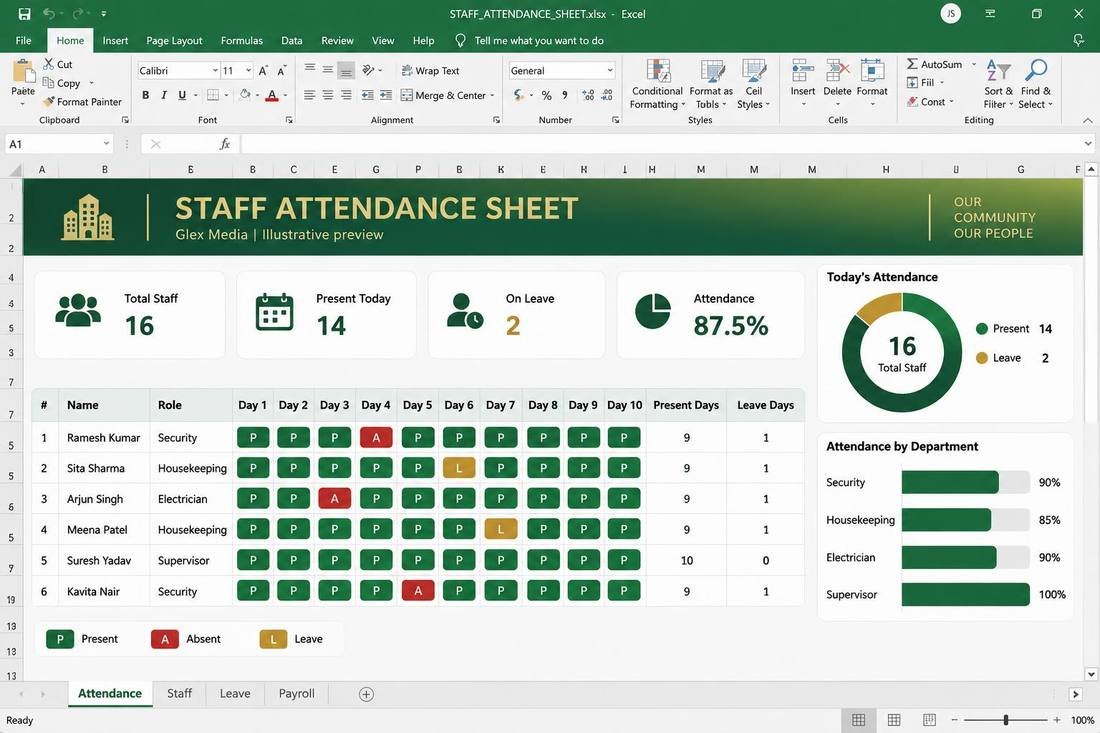Apply Percent Style format

[x=546, y=95]
